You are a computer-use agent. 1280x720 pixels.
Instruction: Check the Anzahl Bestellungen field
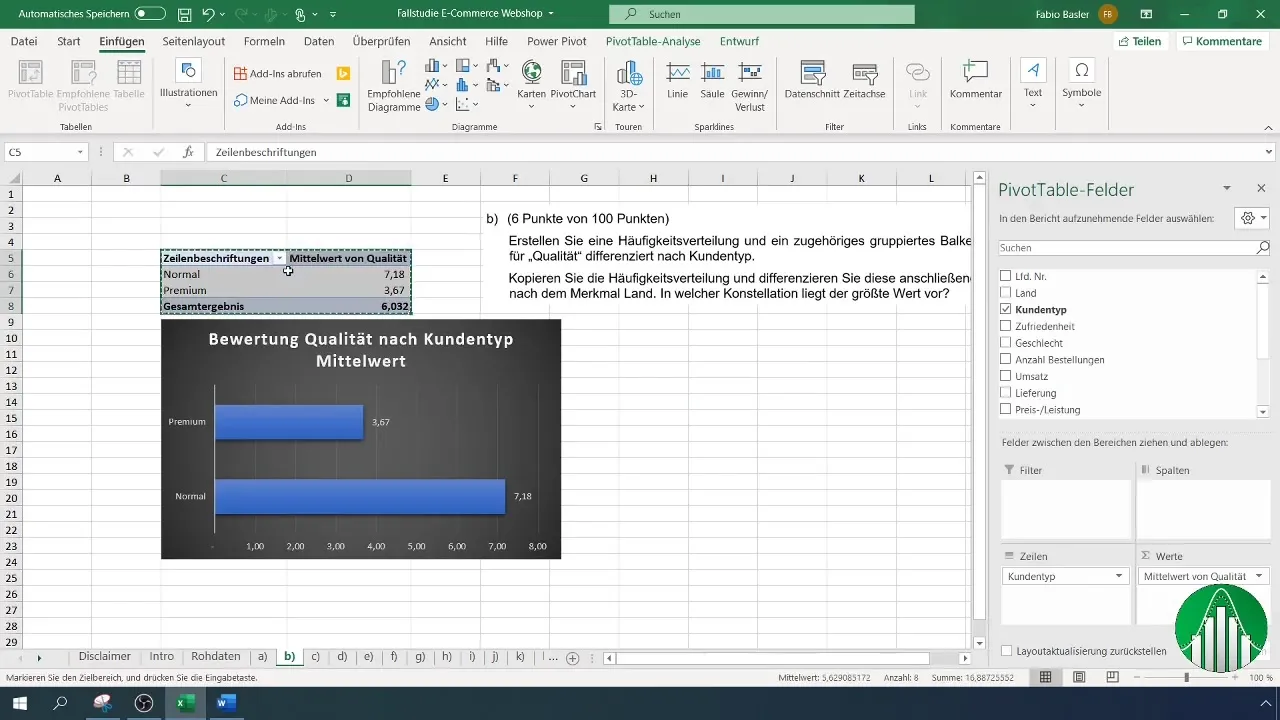coord(1006,359)
